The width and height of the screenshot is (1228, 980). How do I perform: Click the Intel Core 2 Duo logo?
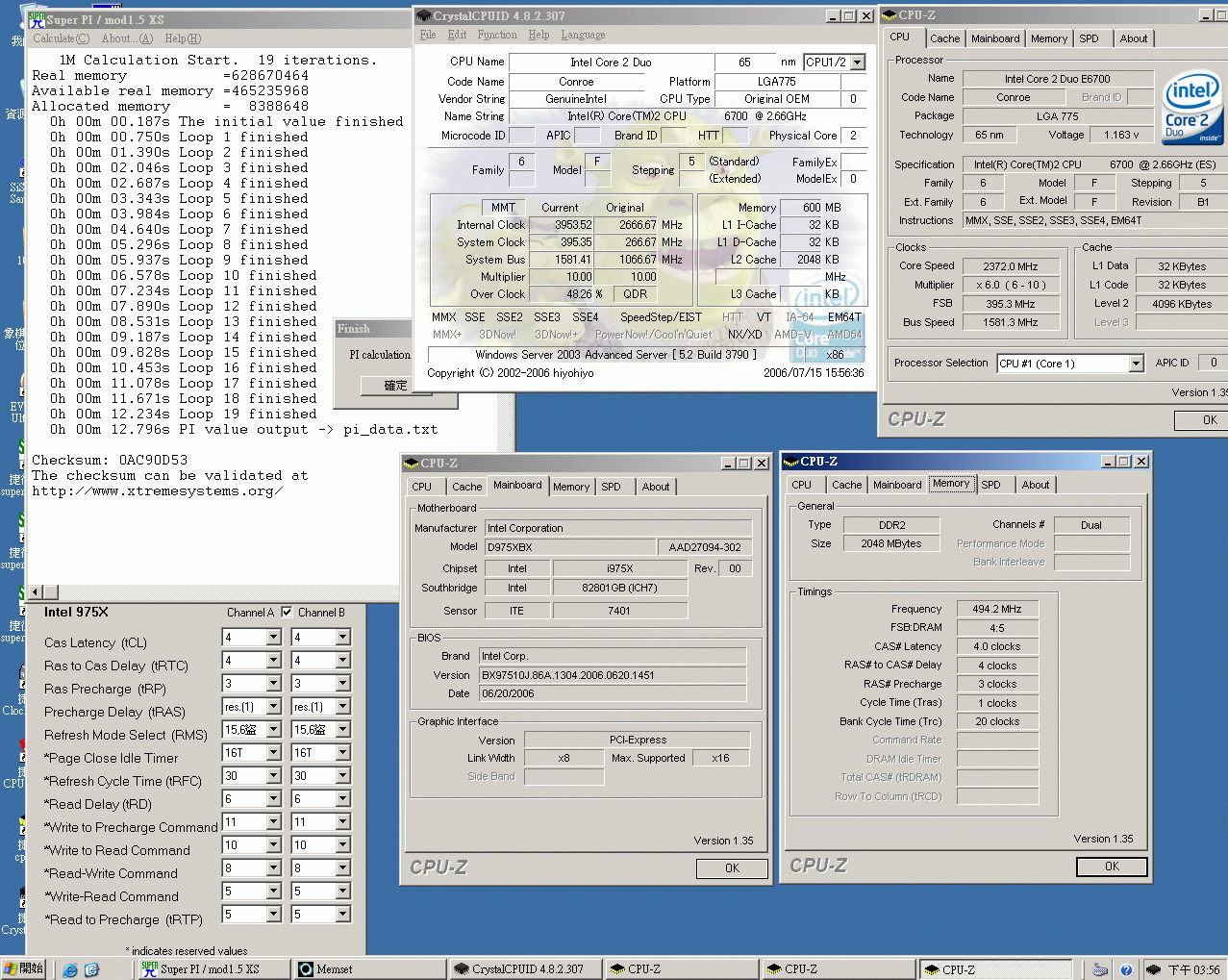(x=1191, y=109)
